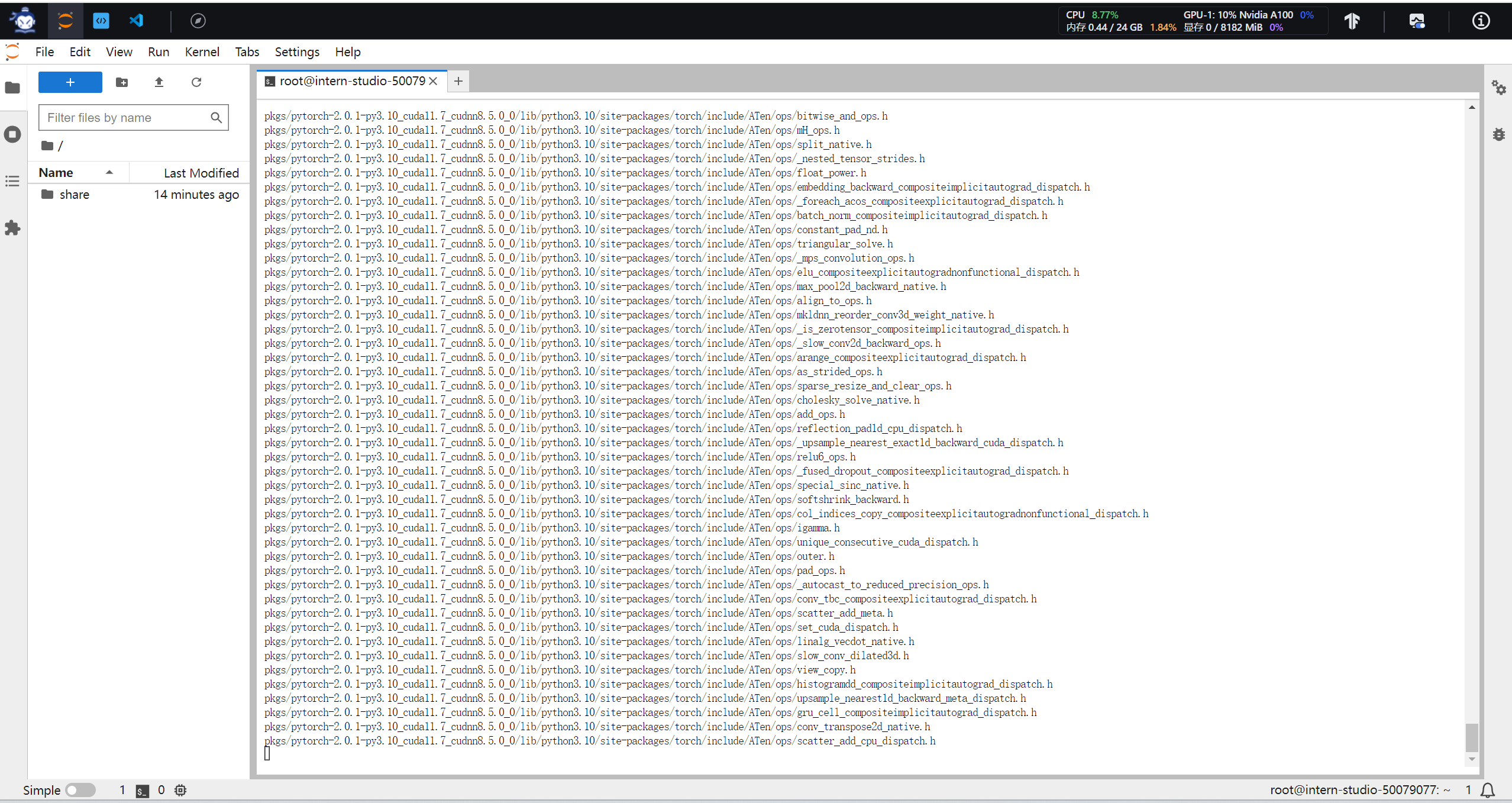Sort files by Last Modified column

tap(201, 173)
